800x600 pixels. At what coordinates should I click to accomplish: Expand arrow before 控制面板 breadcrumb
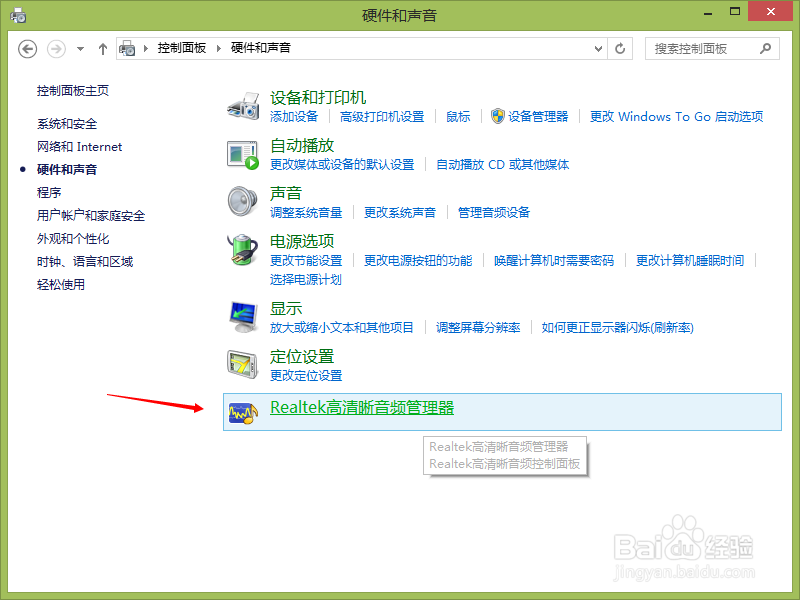[146, 48]
